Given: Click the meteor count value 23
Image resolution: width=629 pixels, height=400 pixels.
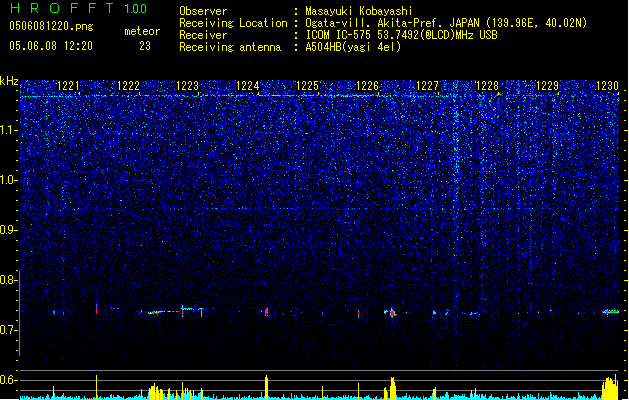Looking at the screenshot, I should pyautogui.click(x=145, y=46).
